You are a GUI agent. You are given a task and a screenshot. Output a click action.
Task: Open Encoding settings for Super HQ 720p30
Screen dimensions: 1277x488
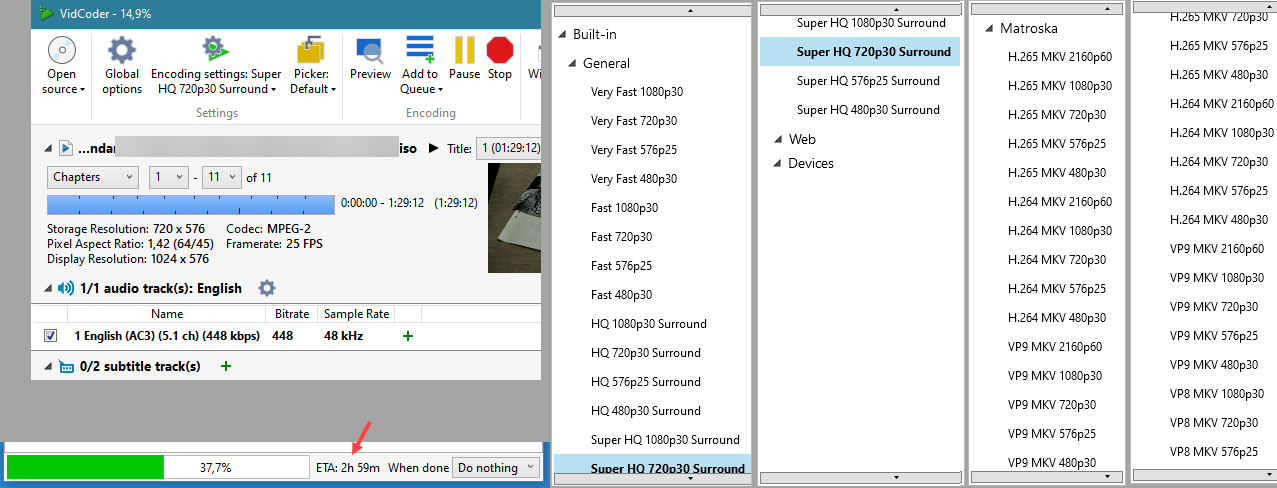(216, 66)
